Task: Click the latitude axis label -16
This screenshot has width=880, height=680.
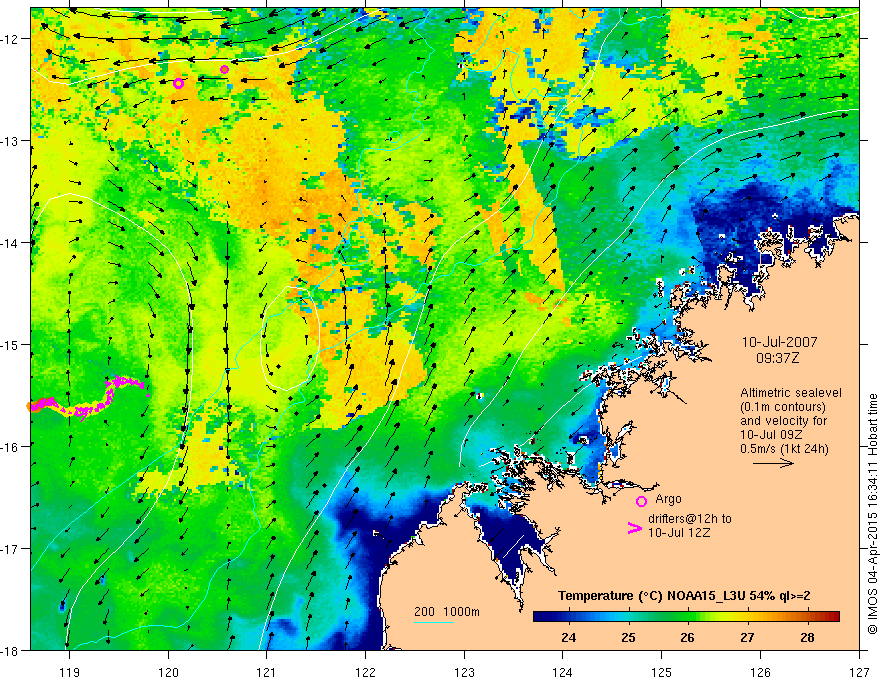Action: coord(11,447)
